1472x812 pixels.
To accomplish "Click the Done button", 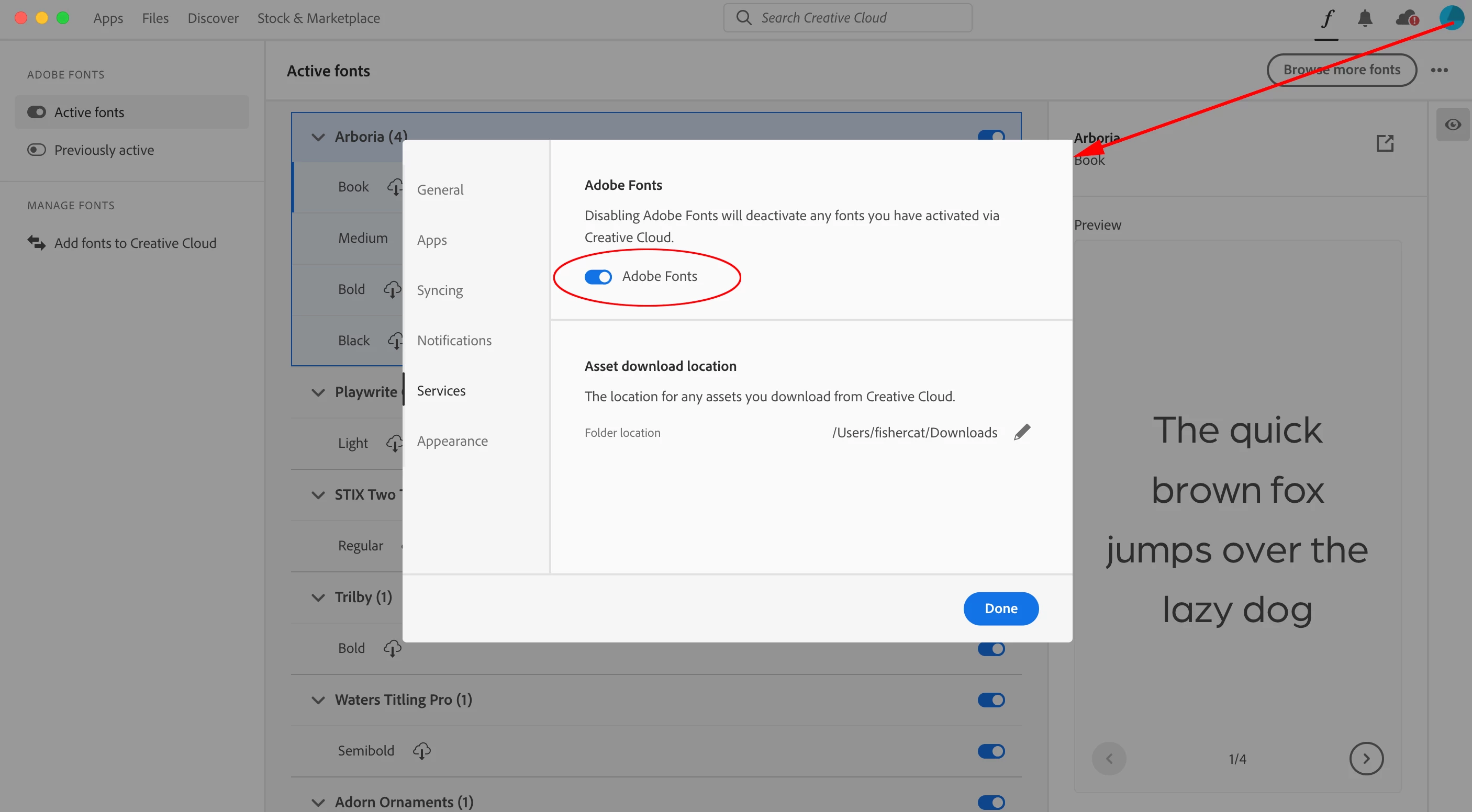I will pos(1000,608).
